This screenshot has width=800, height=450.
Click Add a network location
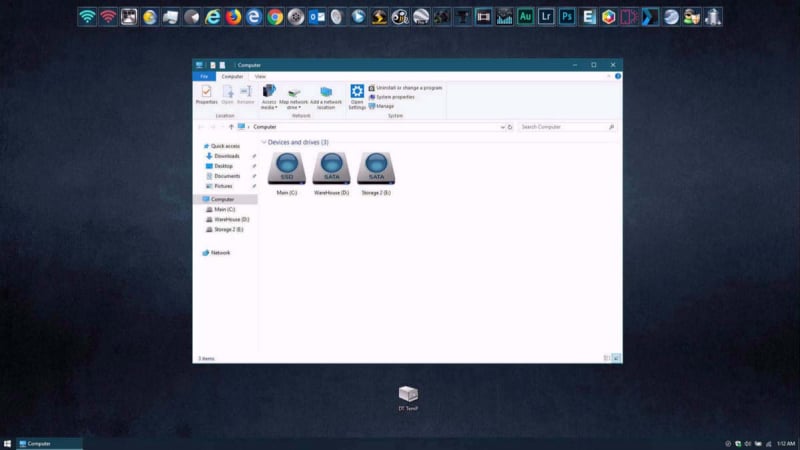click(x=326, y=97)
